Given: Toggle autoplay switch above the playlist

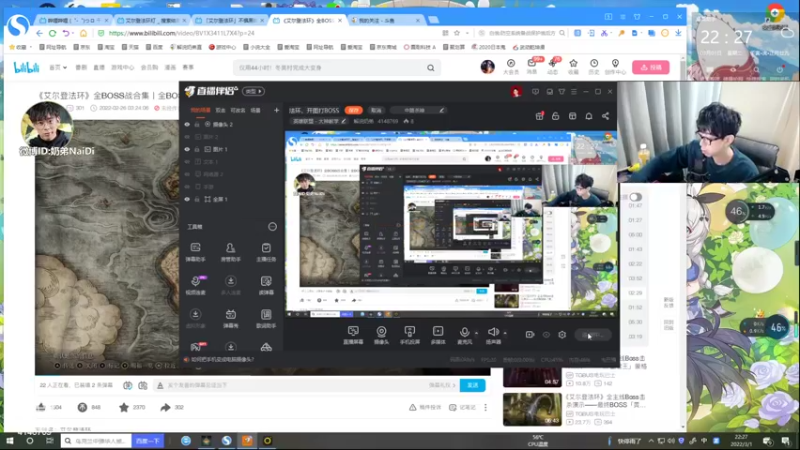Looking at the screenshot, I should (635, 197).
